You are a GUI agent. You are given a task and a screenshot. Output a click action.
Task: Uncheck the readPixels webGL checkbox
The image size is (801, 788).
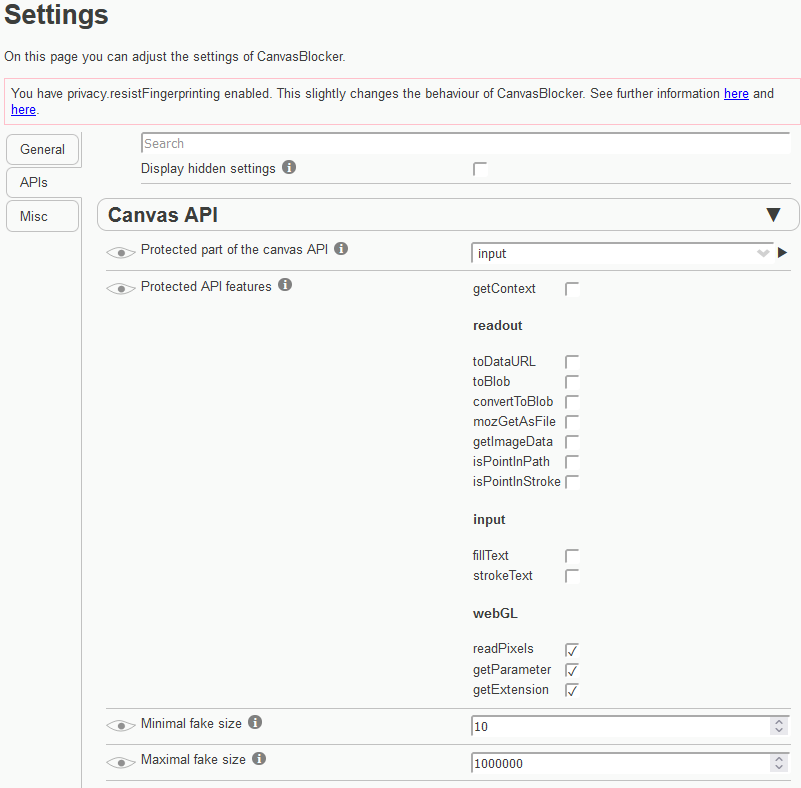pyautogui.click(x=571, y=649)
